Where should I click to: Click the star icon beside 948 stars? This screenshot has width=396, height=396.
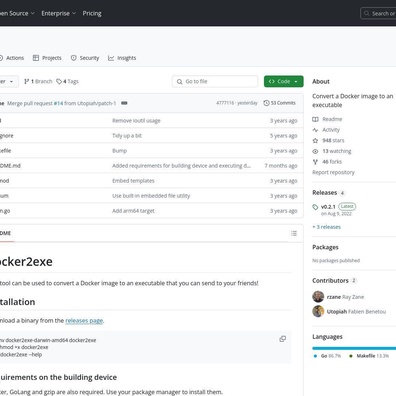[315, 140]
